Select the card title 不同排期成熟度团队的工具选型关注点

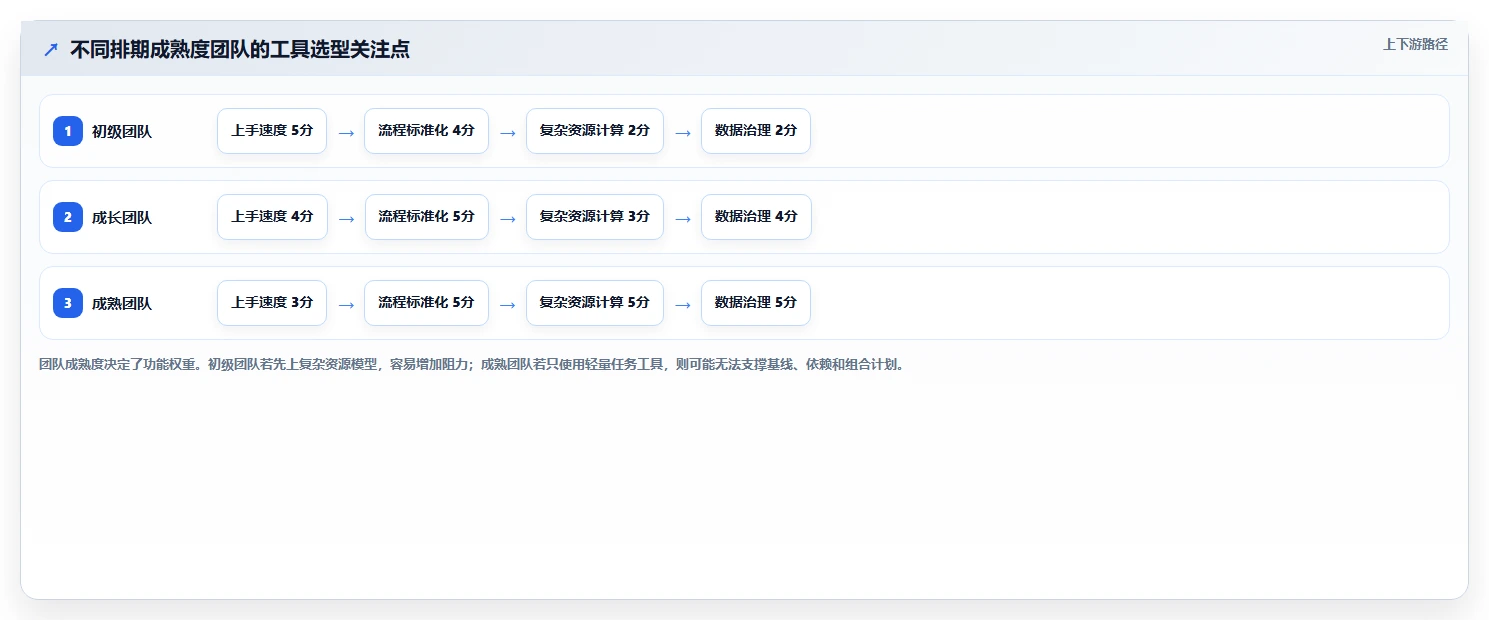click(x=240, y=49)
